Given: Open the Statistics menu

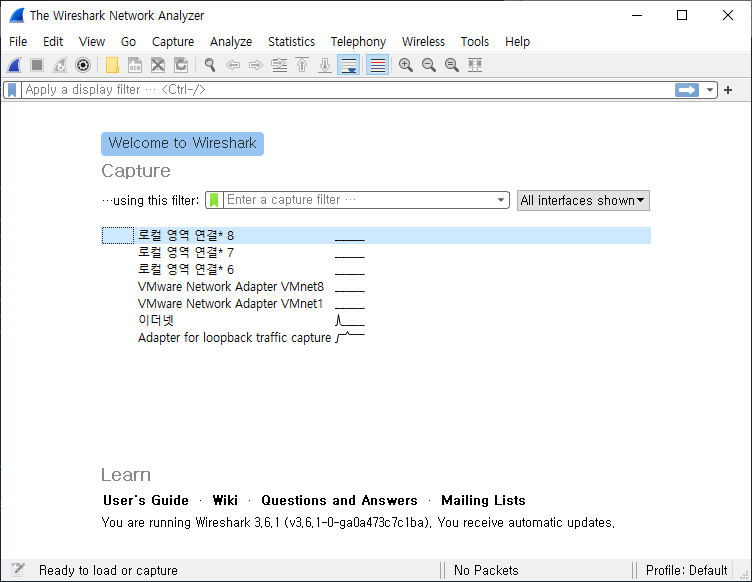Looking at the screenshot, I should [291, 42].
